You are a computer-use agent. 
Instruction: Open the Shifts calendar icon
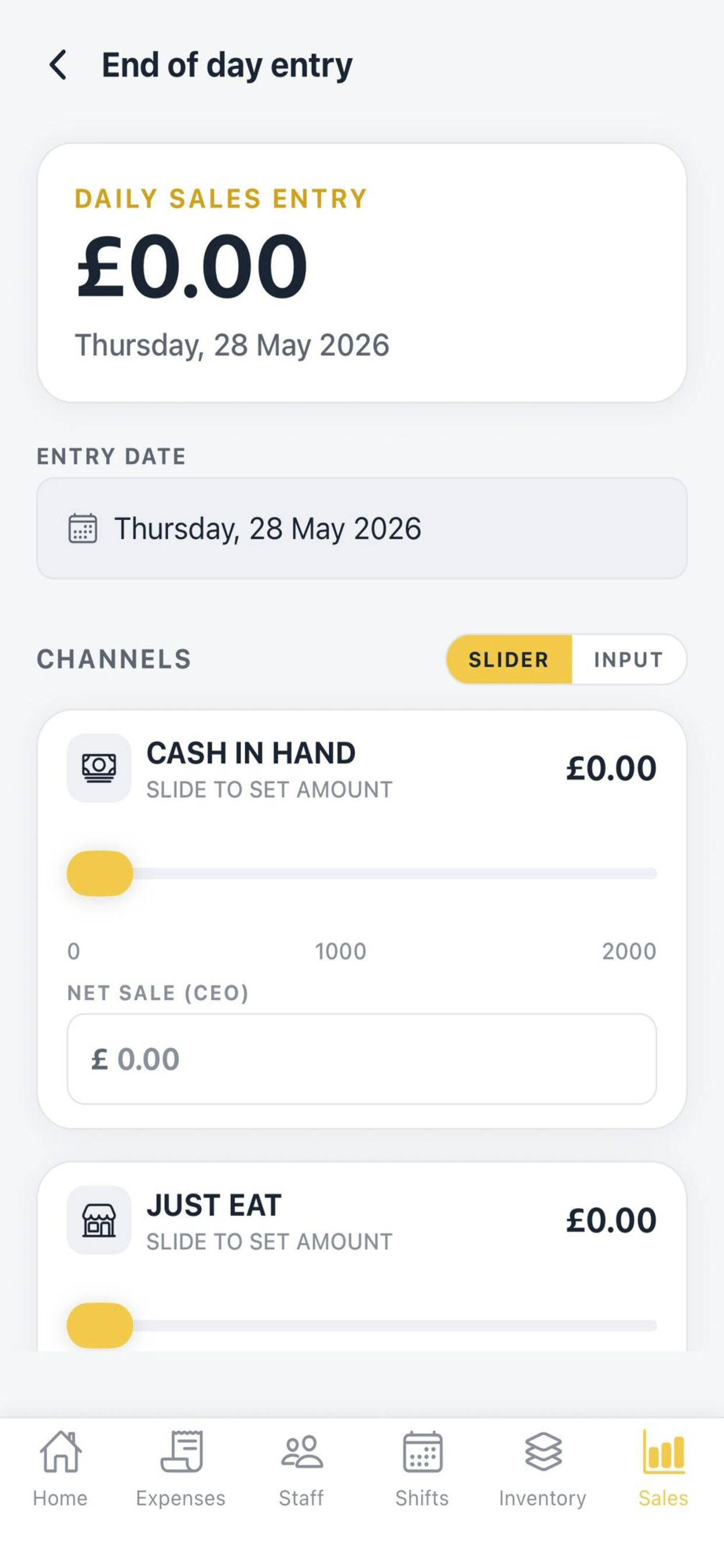[422, 1452]
